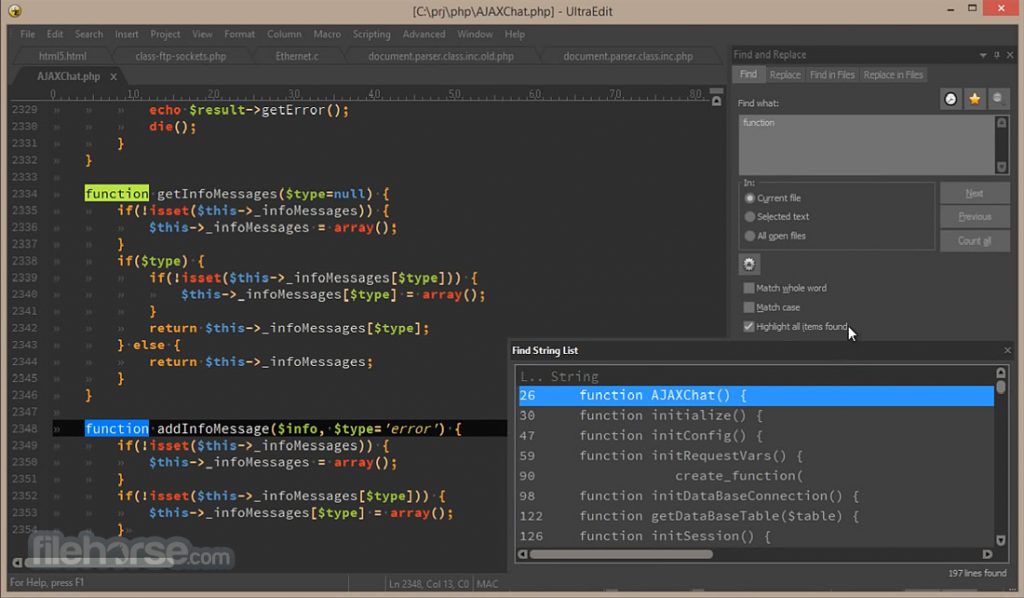This screenshot has height=598, width=1024.
Task: Click the Count all button
Action: click(x=974, y=241)
